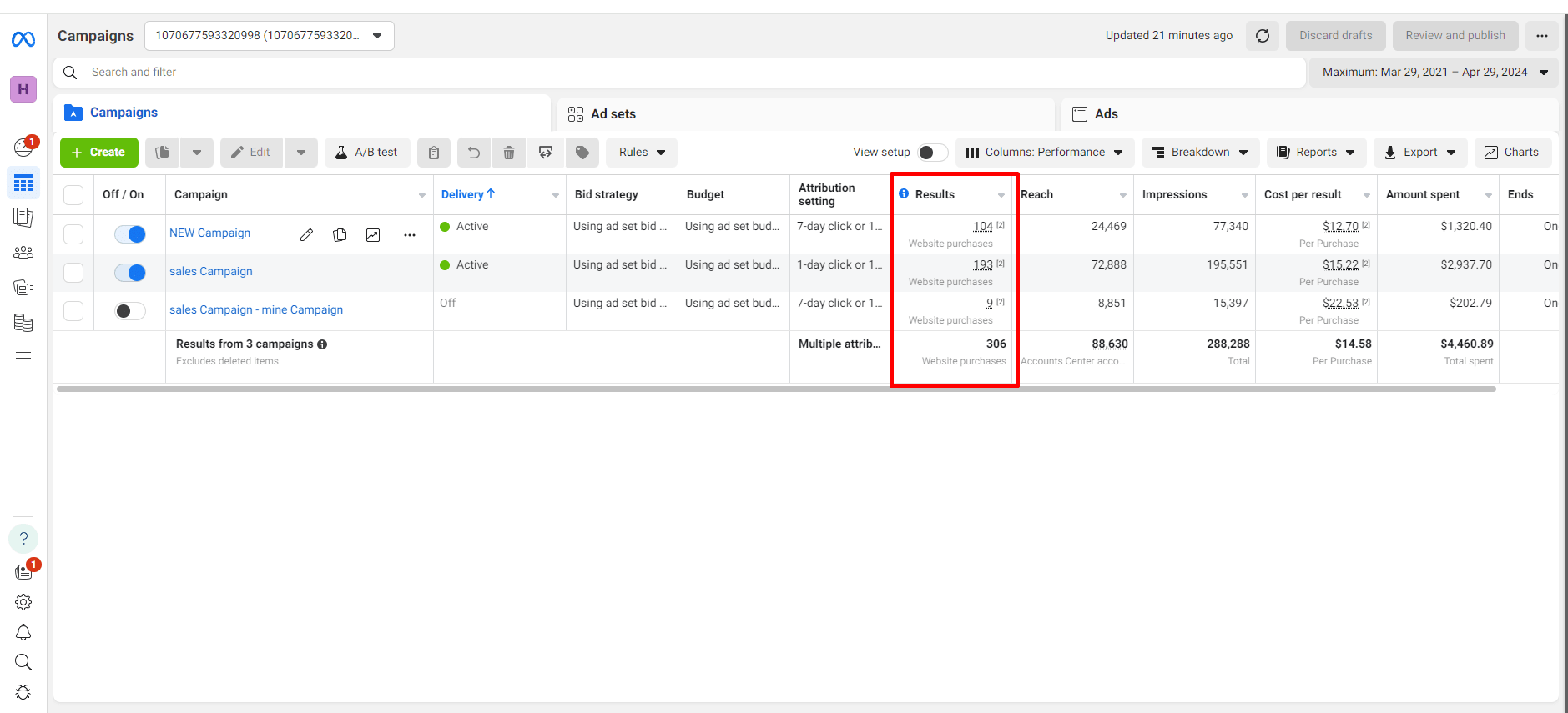Turn on sales Campaign - mine Campaign

click(130, 311)
